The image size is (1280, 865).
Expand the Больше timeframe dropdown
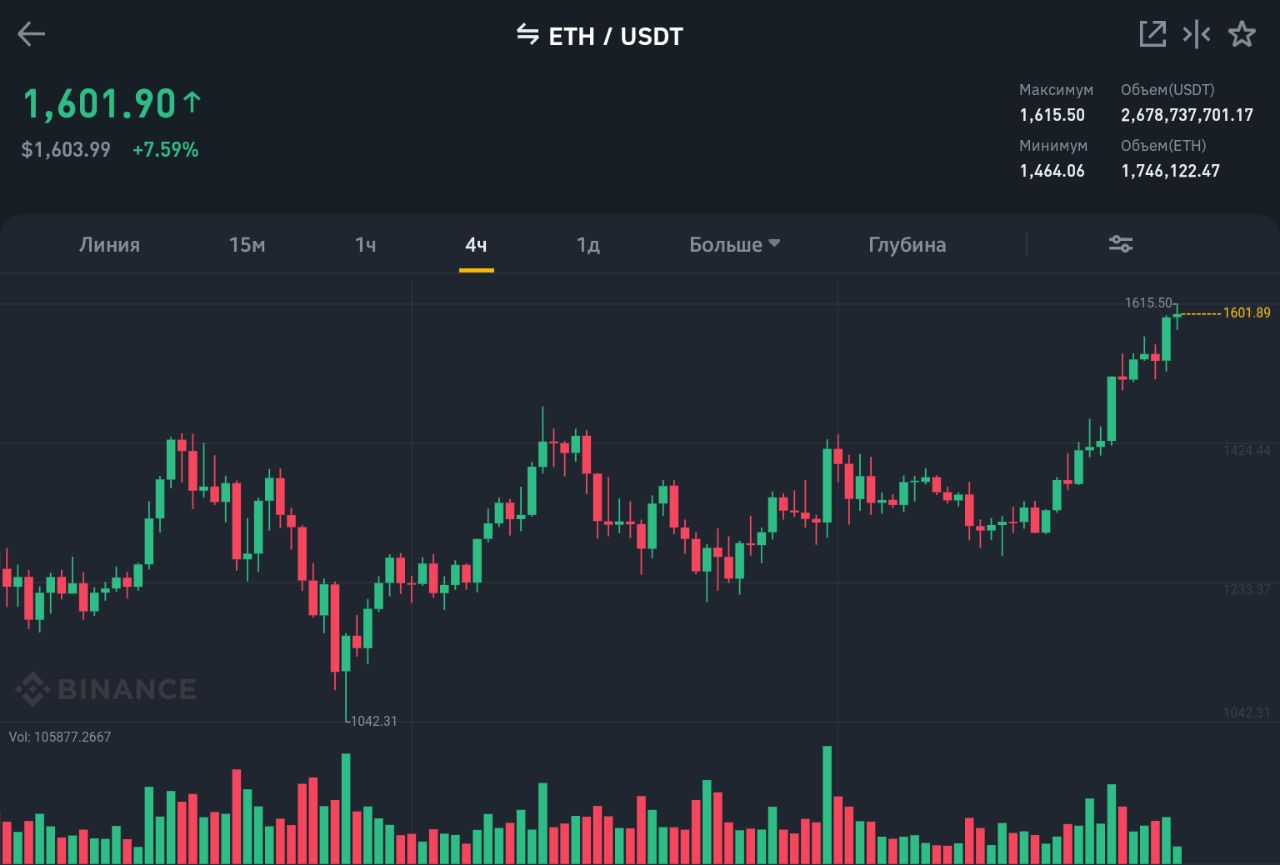pyautogui.click(x=734, y=245)
